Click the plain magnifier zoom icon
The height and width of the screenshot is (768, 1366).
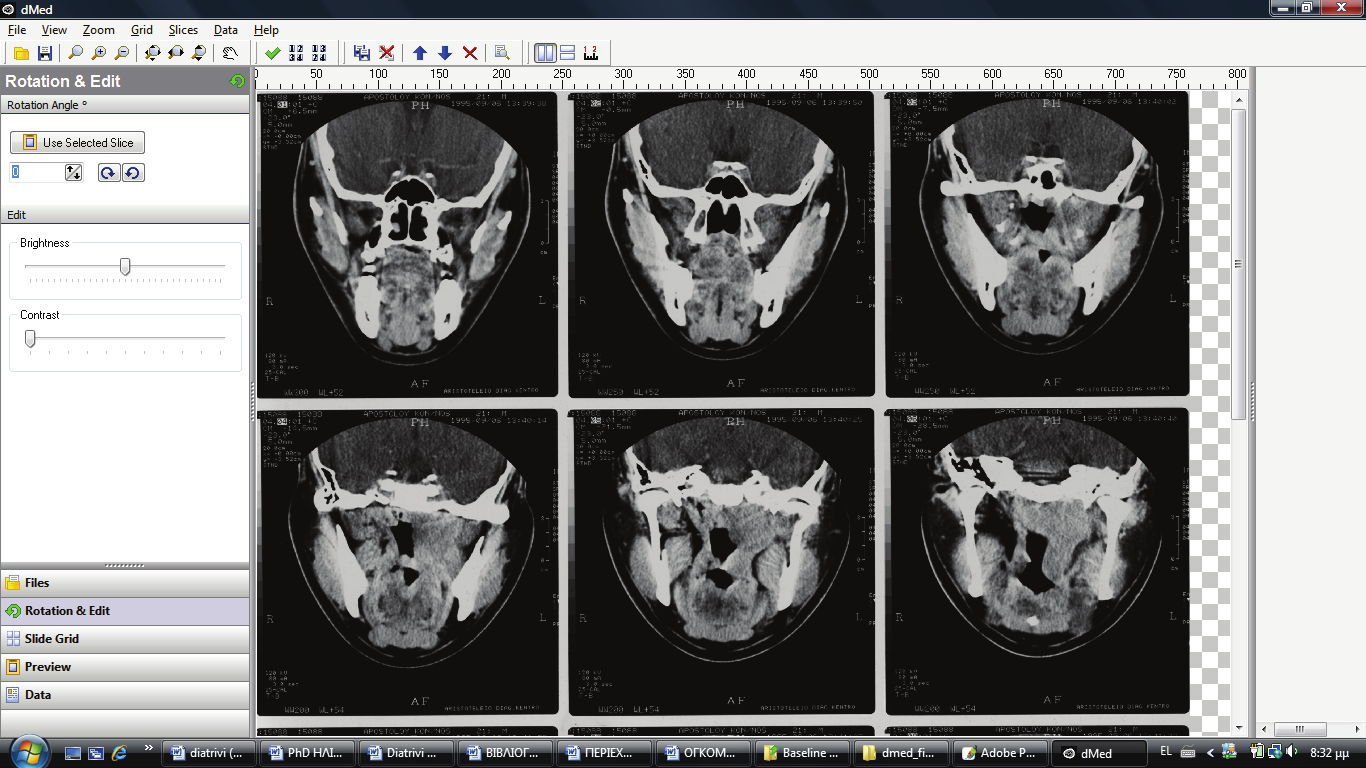(75, 53)
